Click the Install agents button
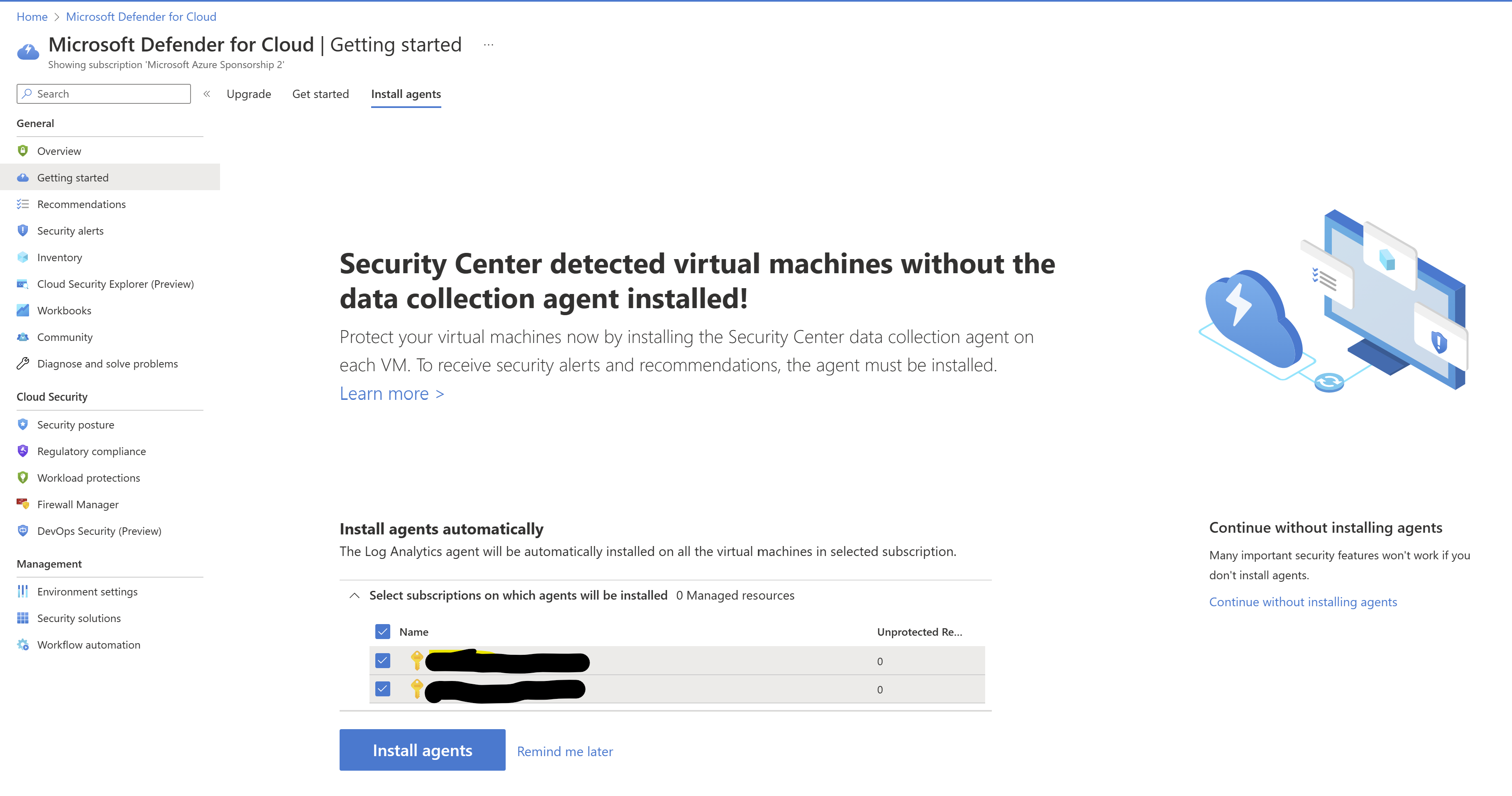This screenshot has height=796, width=1512. 422,749
